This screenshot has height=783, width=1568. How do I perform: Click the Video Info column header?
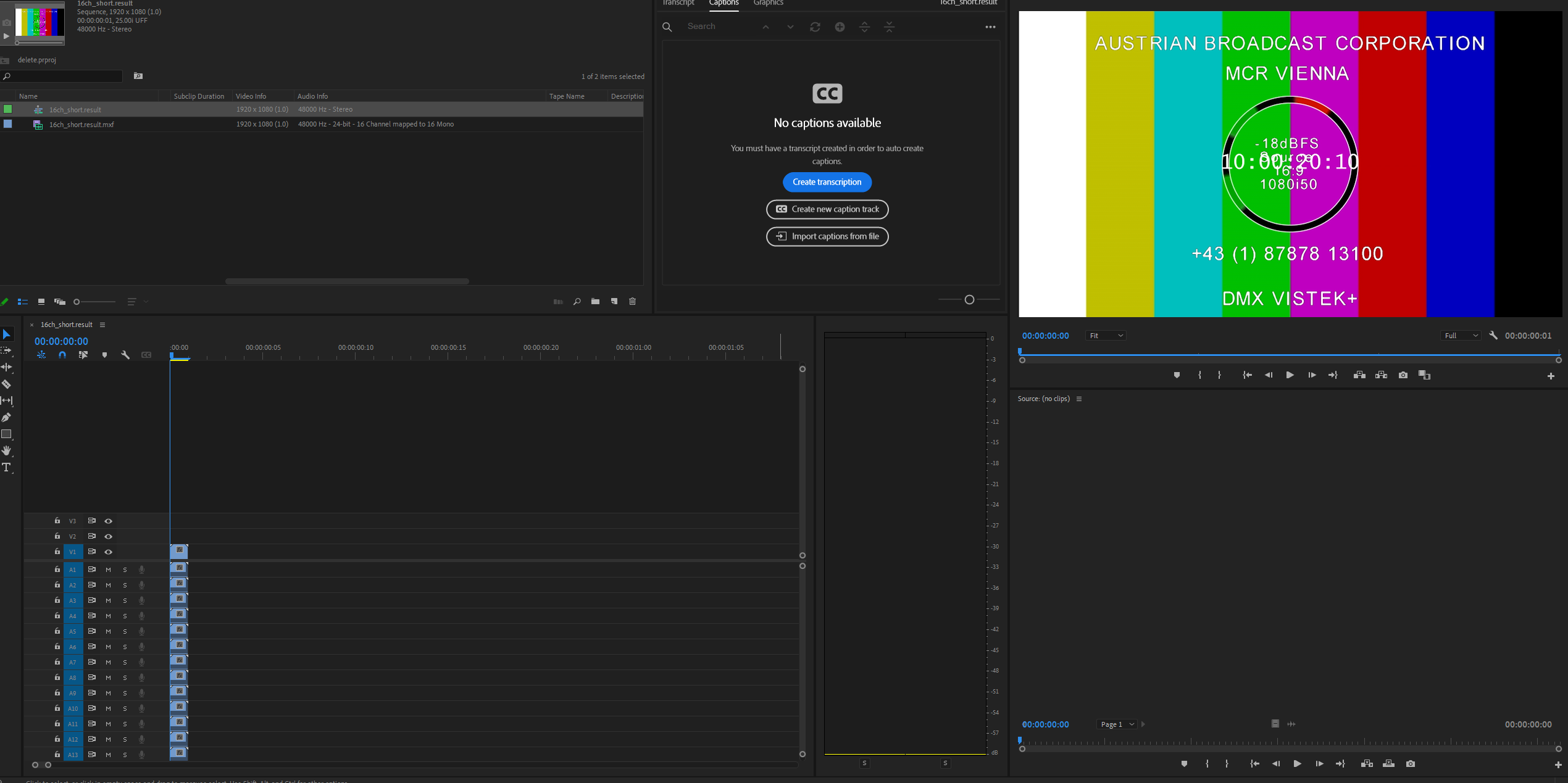click(251, 96)
